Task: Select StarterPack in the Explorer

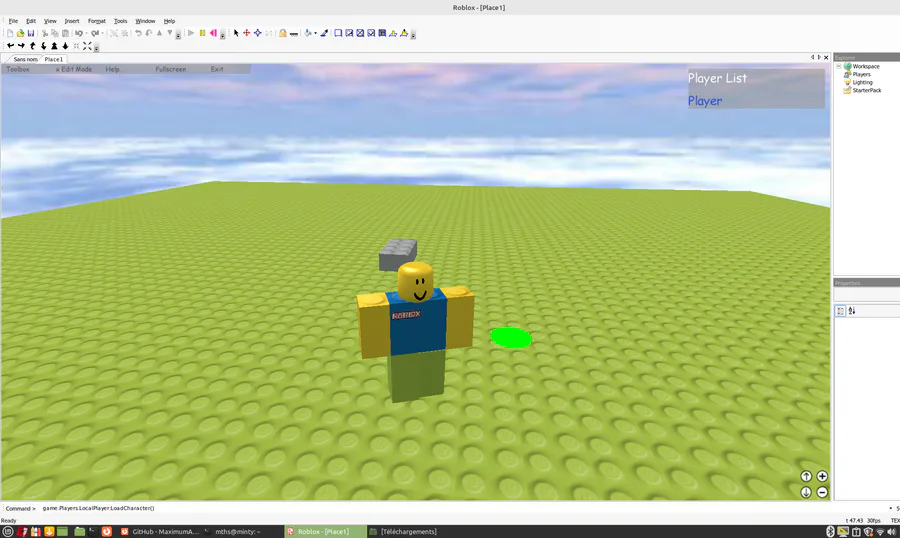Action: [867, 91]
